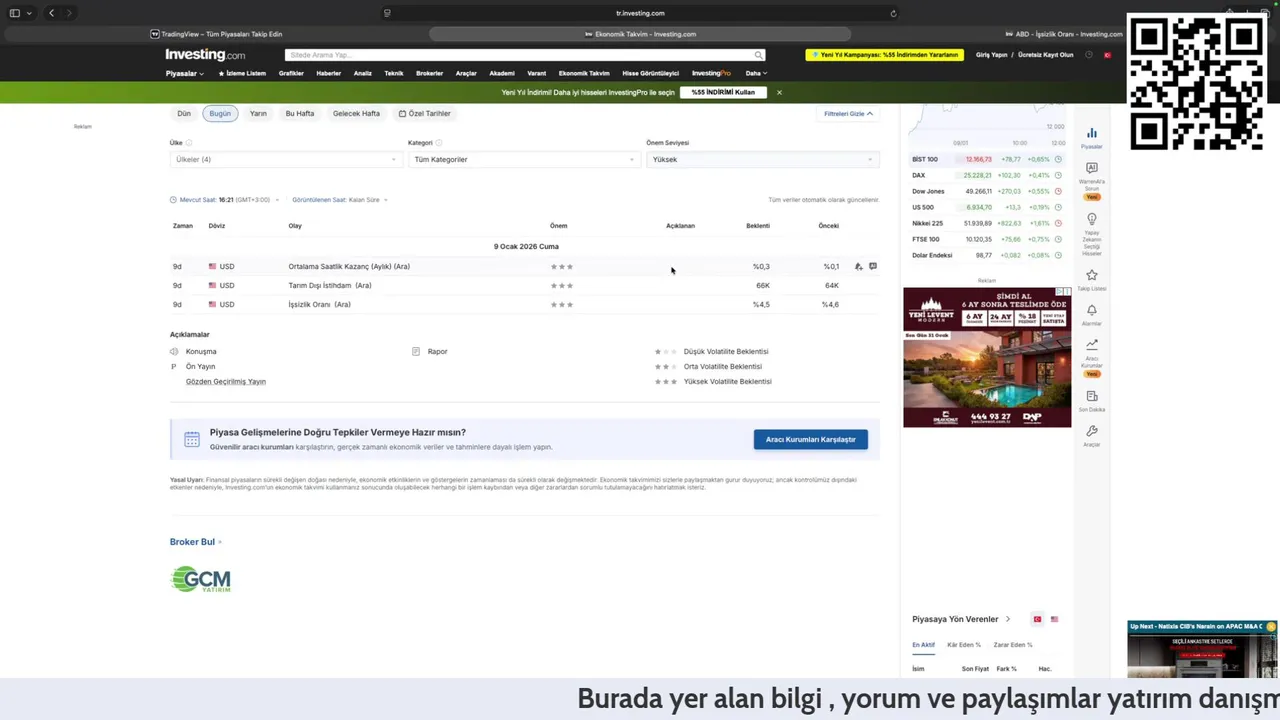Click the Turkish flag language icon
This screenshot has height=720, width=1280.
(x=1107, y=55)
